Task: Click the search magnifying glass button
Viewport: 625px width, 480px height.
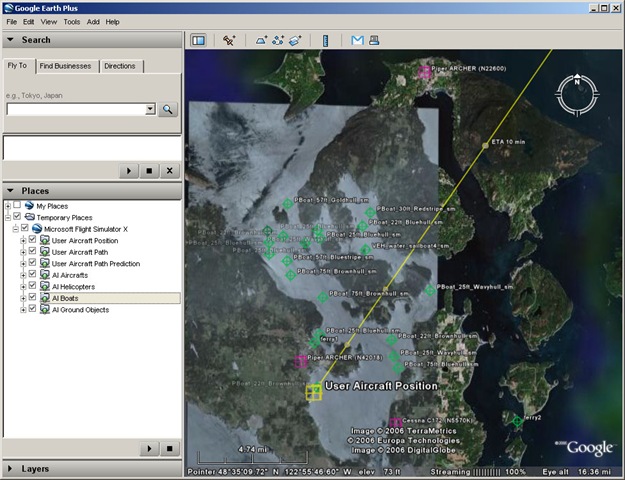Action: point(168,110)
